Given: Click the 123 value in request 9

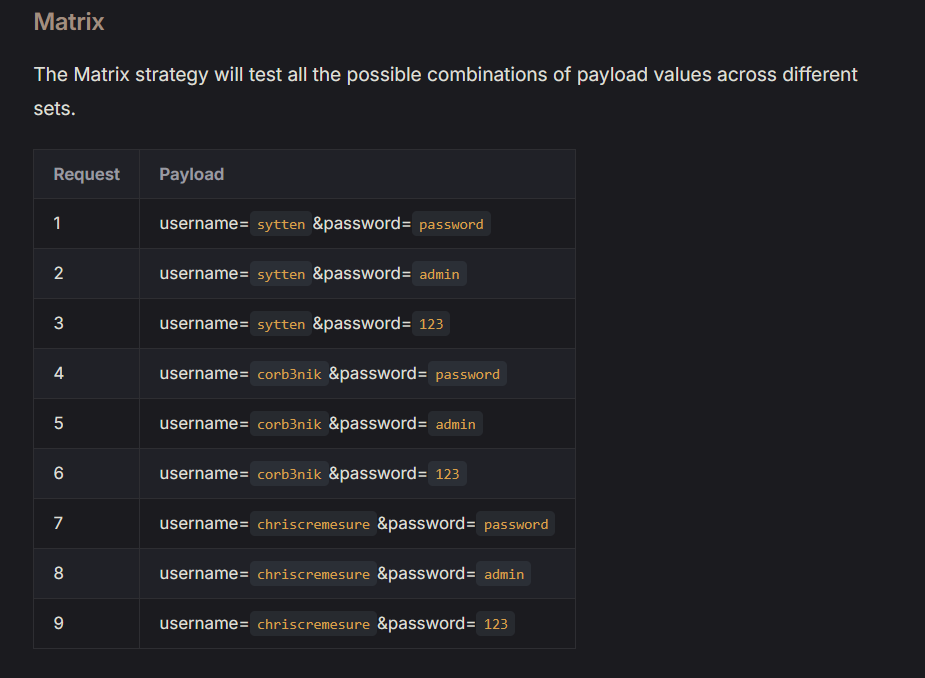Looking at the screenshot, I should (x=495, y=624).
